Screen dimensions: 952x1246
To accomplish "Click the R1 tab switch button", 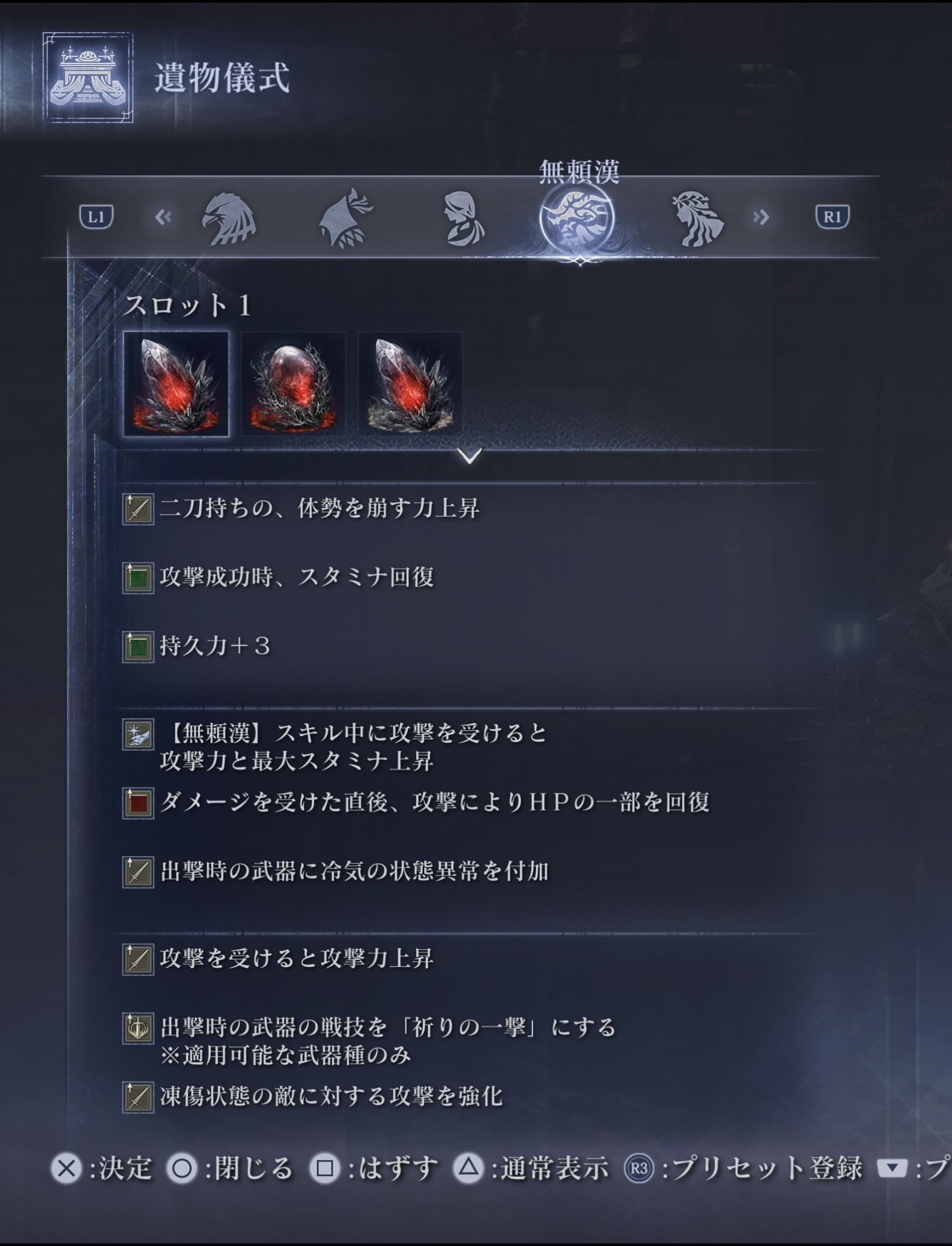I will 832,217.
